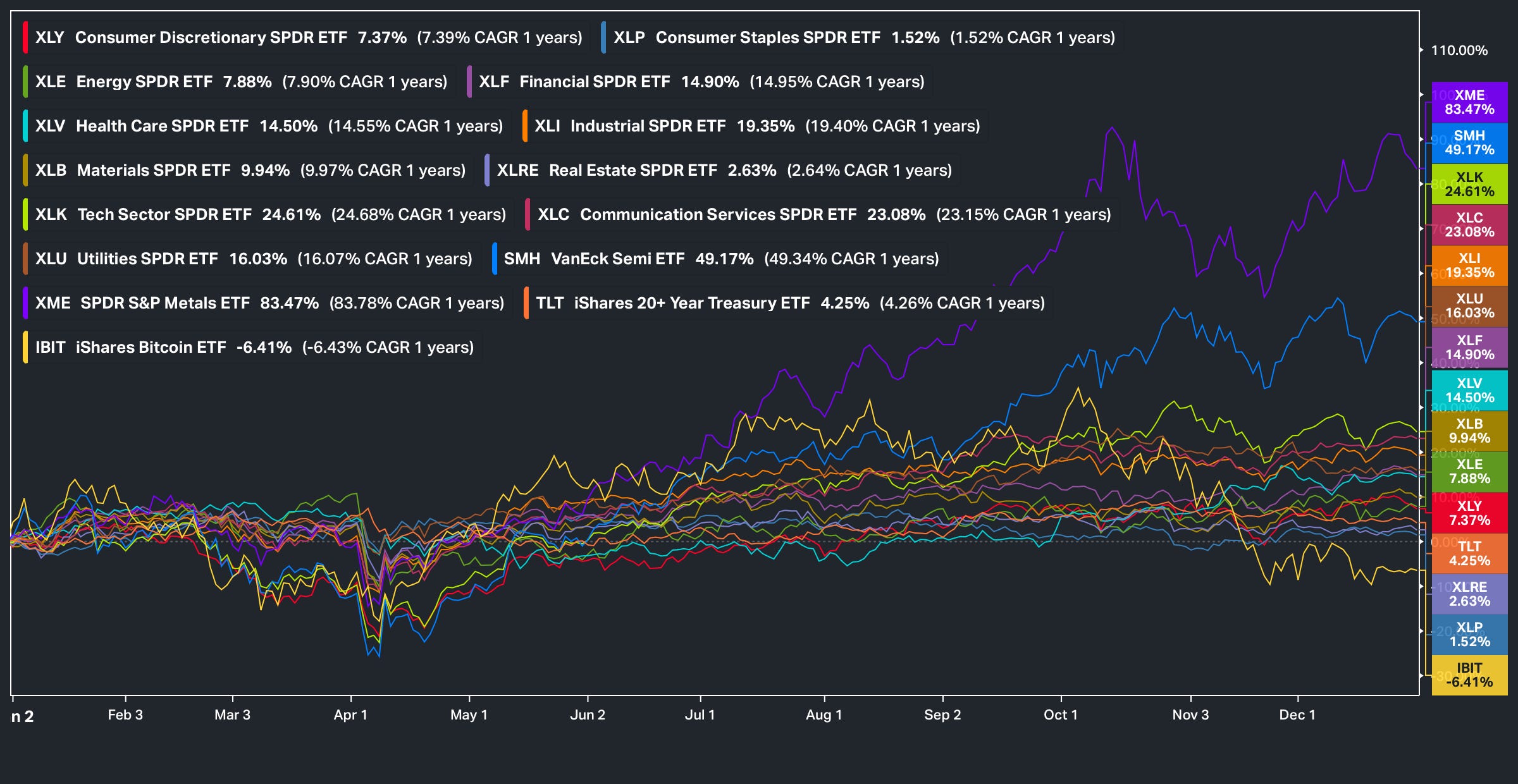Click the 110.00% price scale label
Screen dimensions: 1518x784
(x=1459, y=51)
